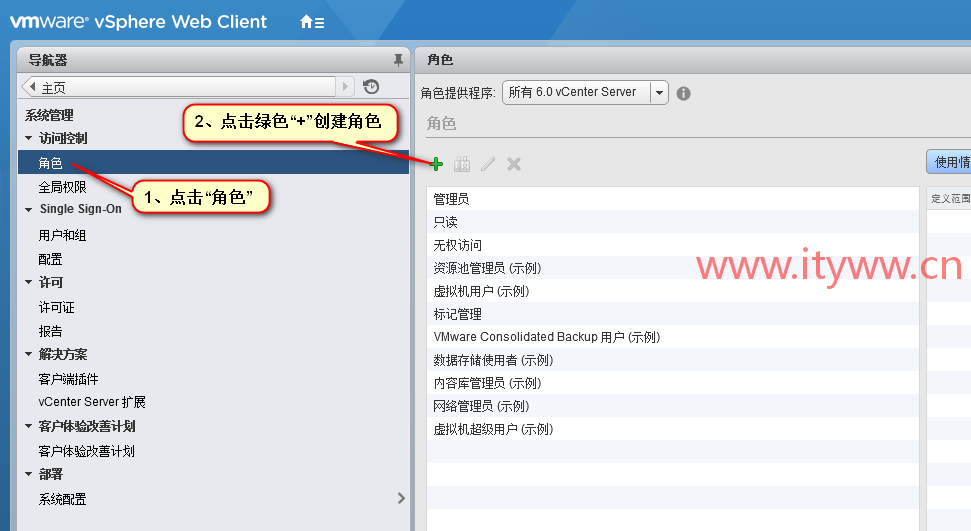Open 报告 in navigator
Viewport: 971px width, 531px height.
pyautogui.click(x=51, y=331)
